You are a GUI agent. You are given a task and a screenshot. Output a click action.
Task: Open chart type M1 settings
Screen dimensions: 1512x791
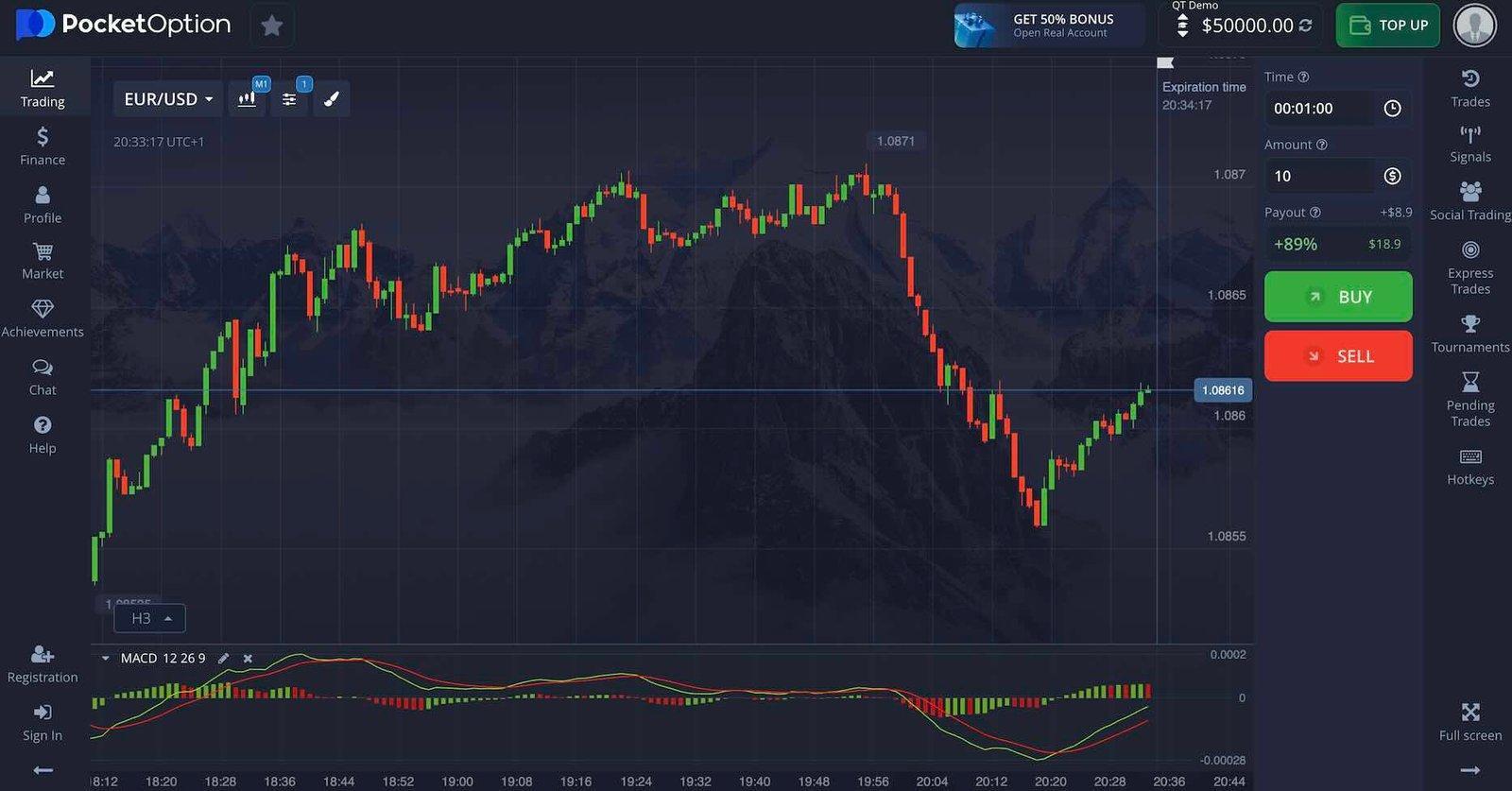click(248, 98)
